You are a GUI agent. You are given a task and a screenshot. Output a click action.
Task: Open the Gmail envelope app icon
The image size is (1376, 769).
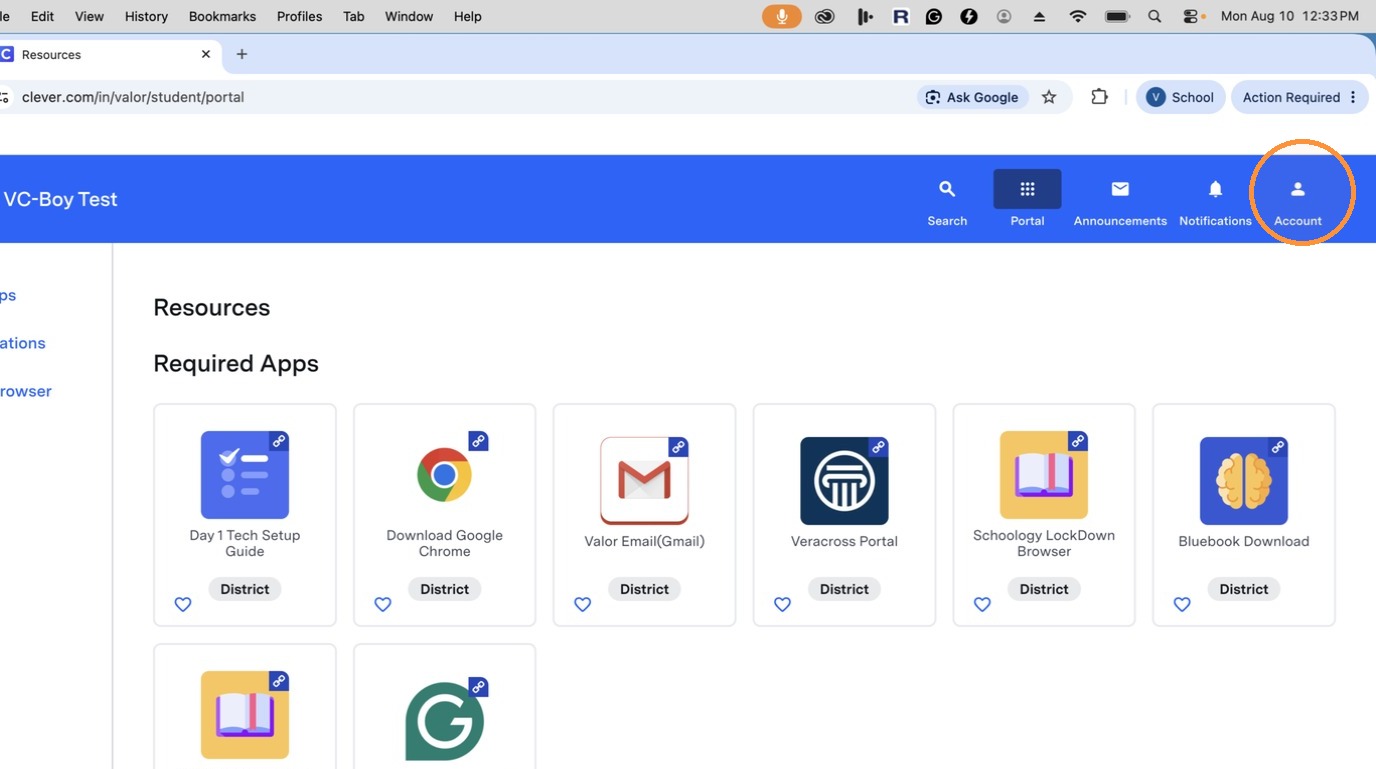[x=644, y=481]
